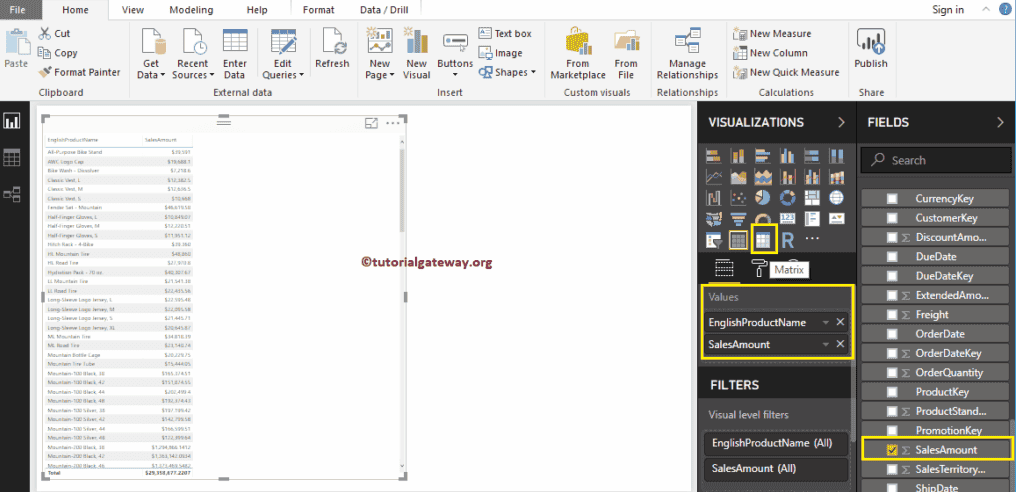Choose the Treemap visual
Viewport: 1016px width, 492px height.
(x=812, y=198)
